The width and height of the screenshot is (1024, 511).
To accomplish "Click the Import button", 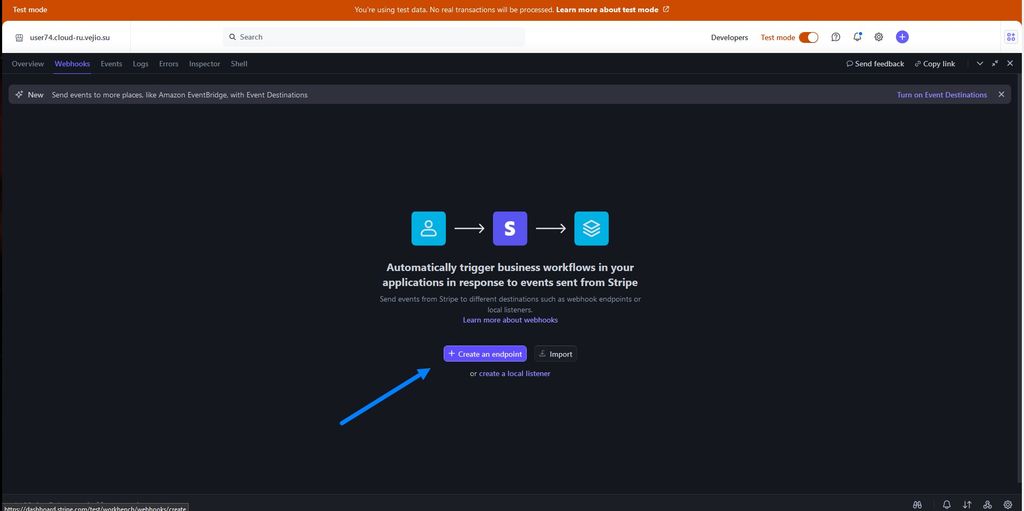I will coord(555,354).
